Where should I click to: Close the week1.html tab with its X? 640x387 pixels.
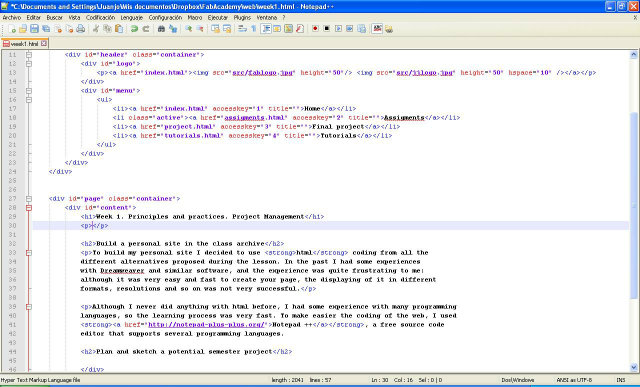tap(44, 44)
